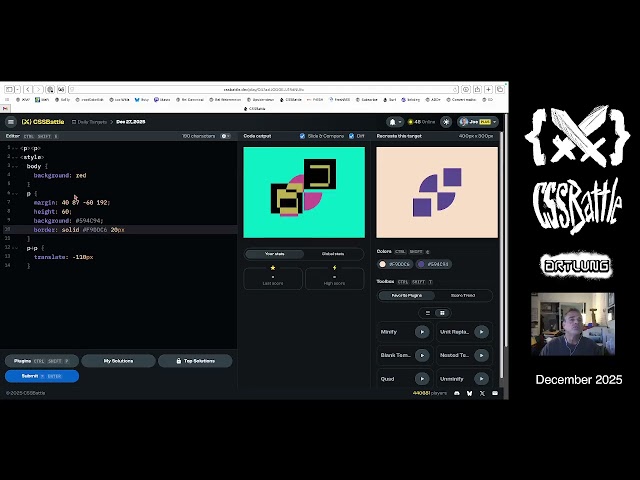This screenshot has width=640, height=480.
Task: Open the email icon in footer
Action: (x=495, y=393)
